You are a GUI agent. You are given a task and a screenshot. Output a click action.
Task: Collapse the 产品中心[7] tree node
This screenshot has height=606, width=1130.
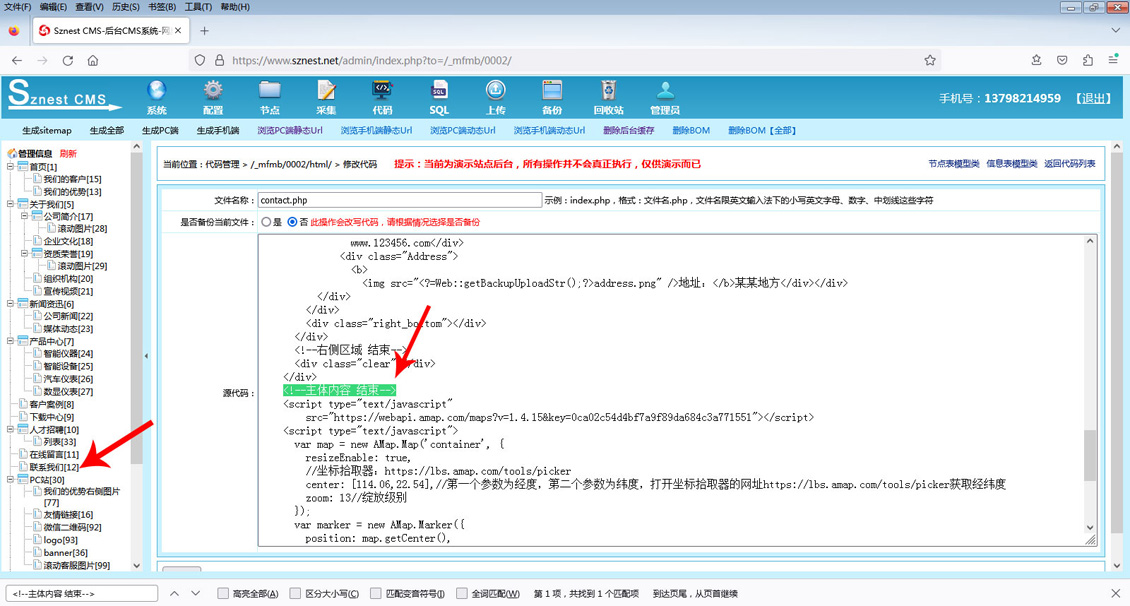tap(10, 341)
